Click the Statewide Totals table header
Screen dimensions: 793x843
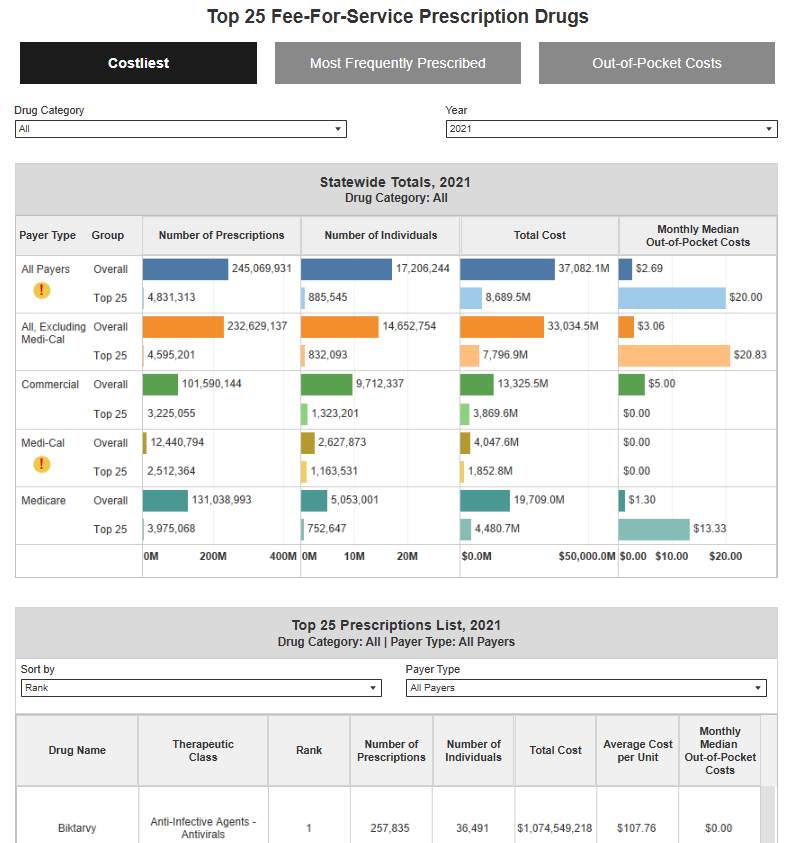coord(396,189)
